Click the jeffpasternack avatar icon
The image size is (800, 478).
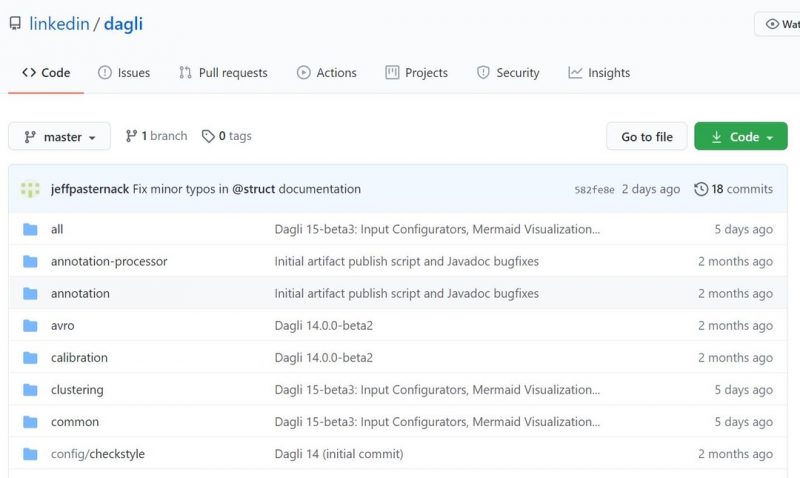30,189
